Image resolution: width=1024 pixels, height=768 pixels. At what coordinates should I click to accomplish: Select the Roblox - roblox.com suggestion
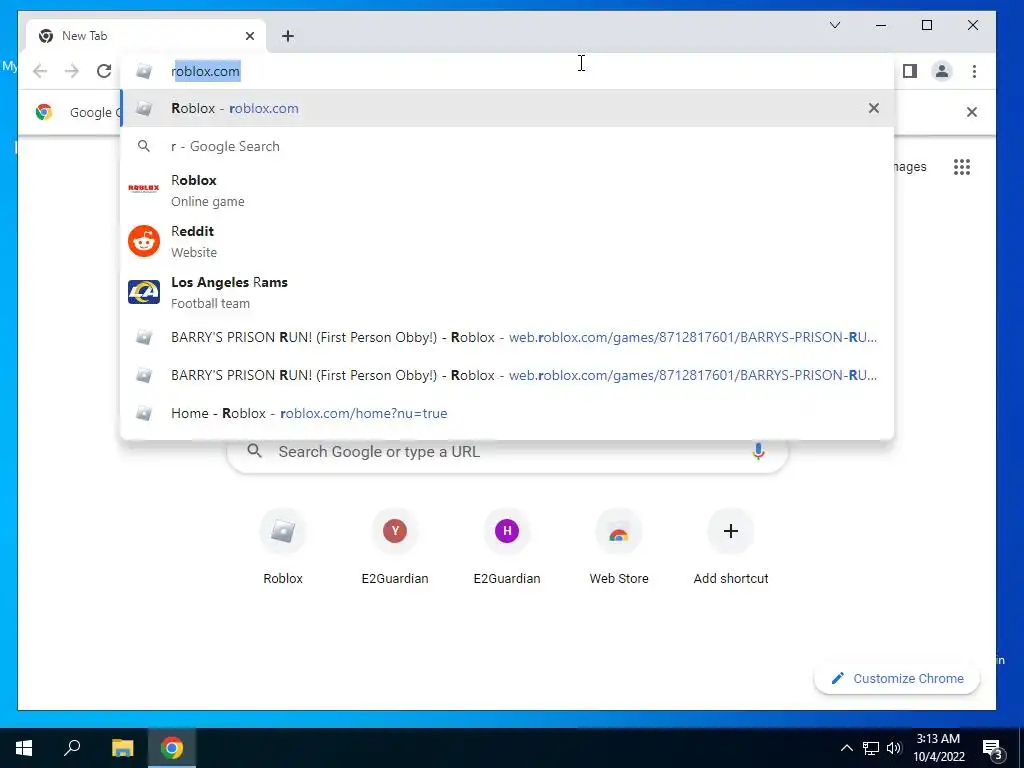click(507, 108)
